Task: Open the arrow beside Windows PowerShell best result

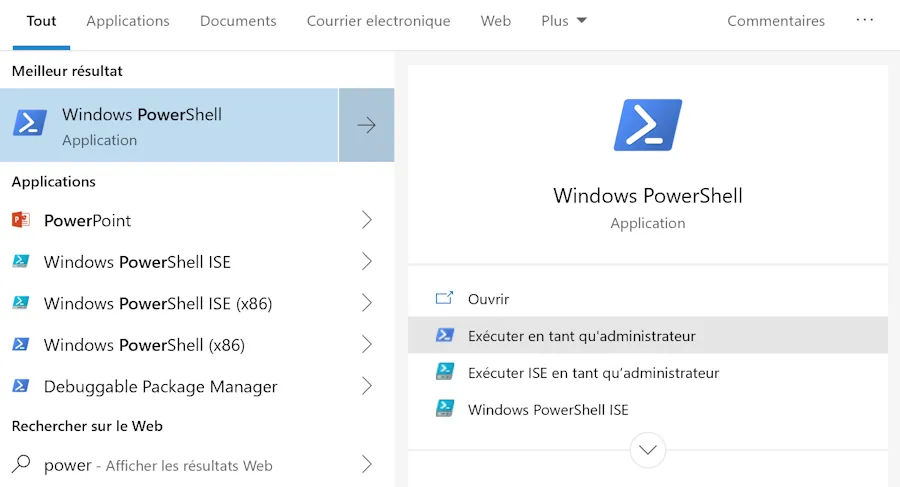Action: pyautogui.click(x=366, y=125)
